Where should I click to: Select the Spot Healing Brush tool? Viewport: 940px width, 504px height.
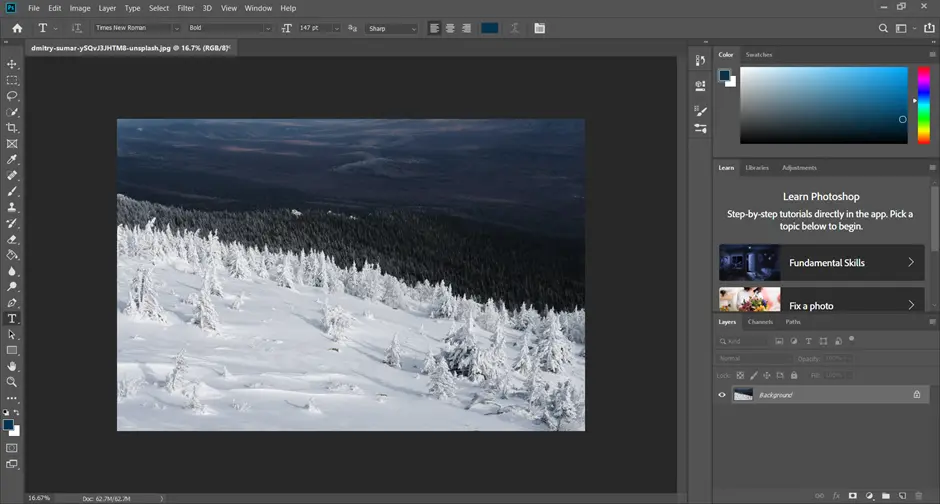12,176
